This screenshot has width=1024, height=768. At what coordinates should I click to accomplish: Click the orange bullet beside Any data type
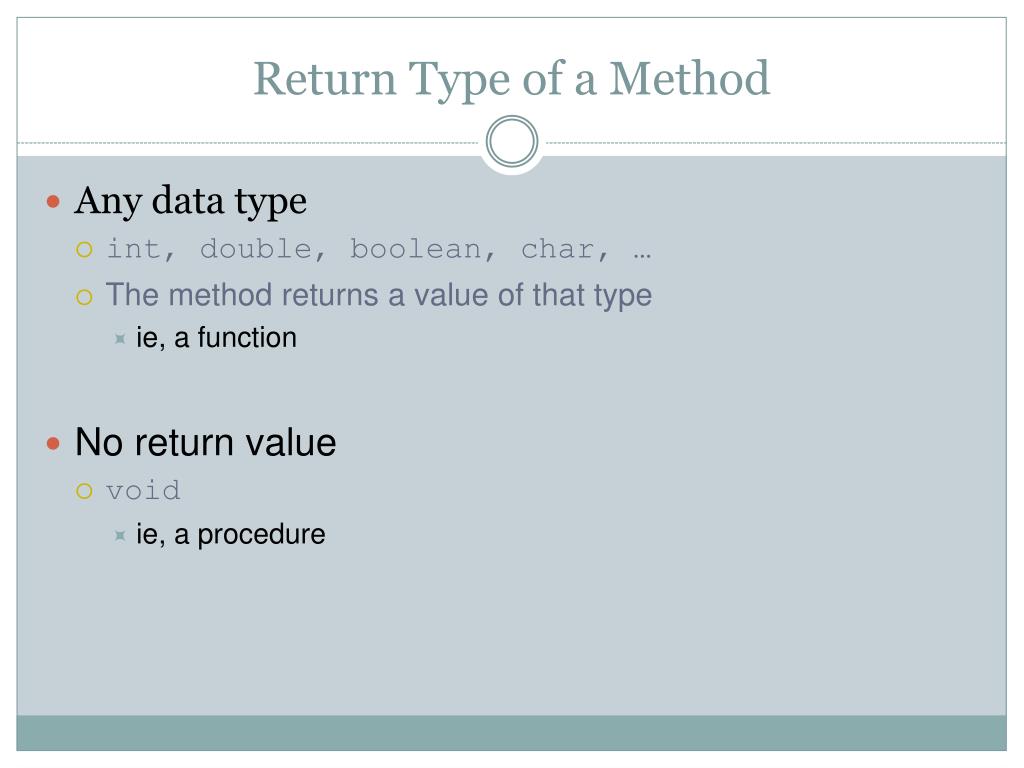pyautogui.click(x=54, y=201)
